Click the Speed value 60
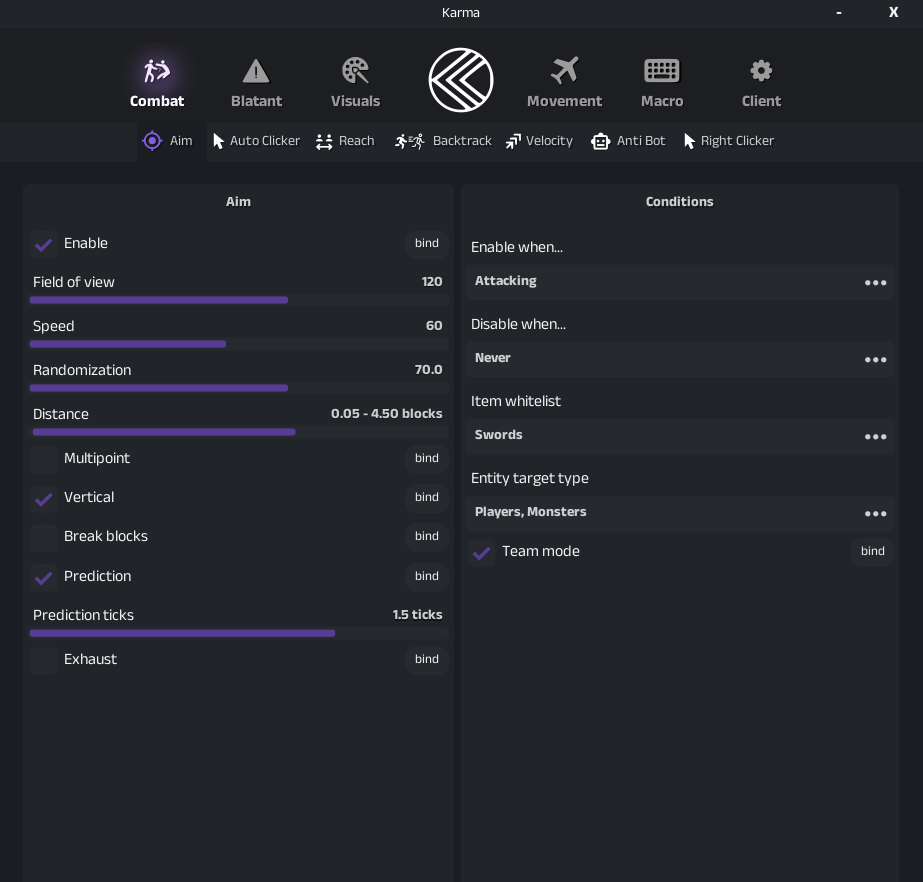This screenshot has height=882, width=923. point(434,326)
